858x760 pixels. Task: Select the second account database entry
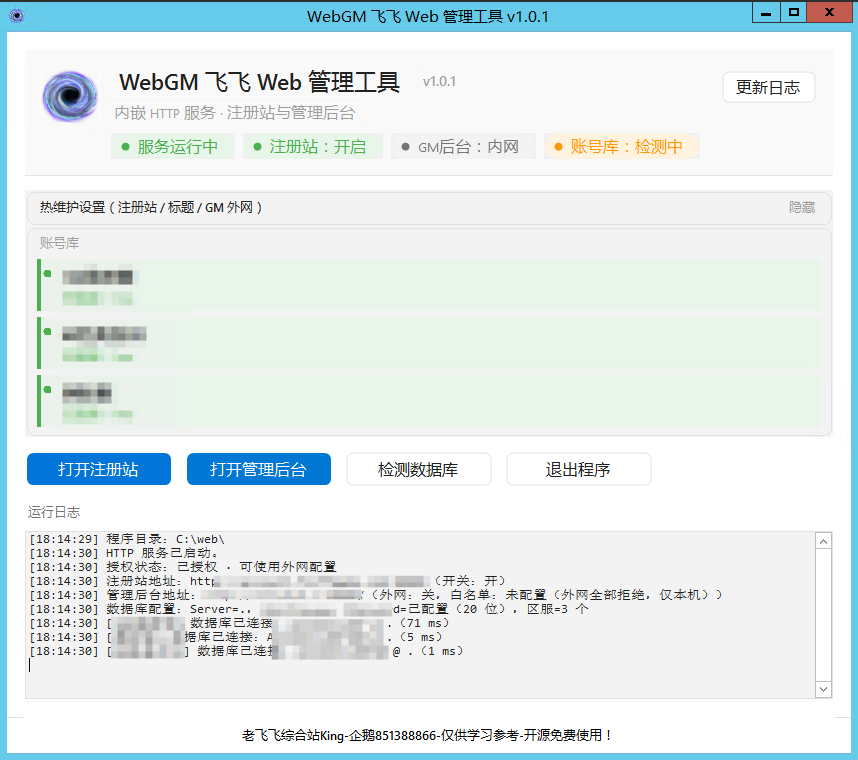429,343
